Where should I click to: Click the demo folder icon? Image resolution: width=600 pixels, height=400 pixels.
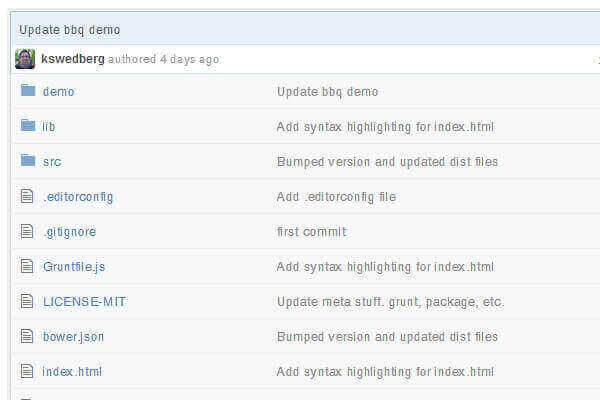coord(27,91)
